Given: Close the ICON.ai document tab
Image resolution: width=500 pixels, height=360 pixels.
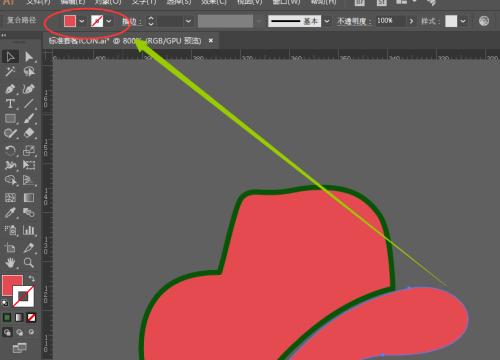Looking at the screenshot, I should 211,41.
